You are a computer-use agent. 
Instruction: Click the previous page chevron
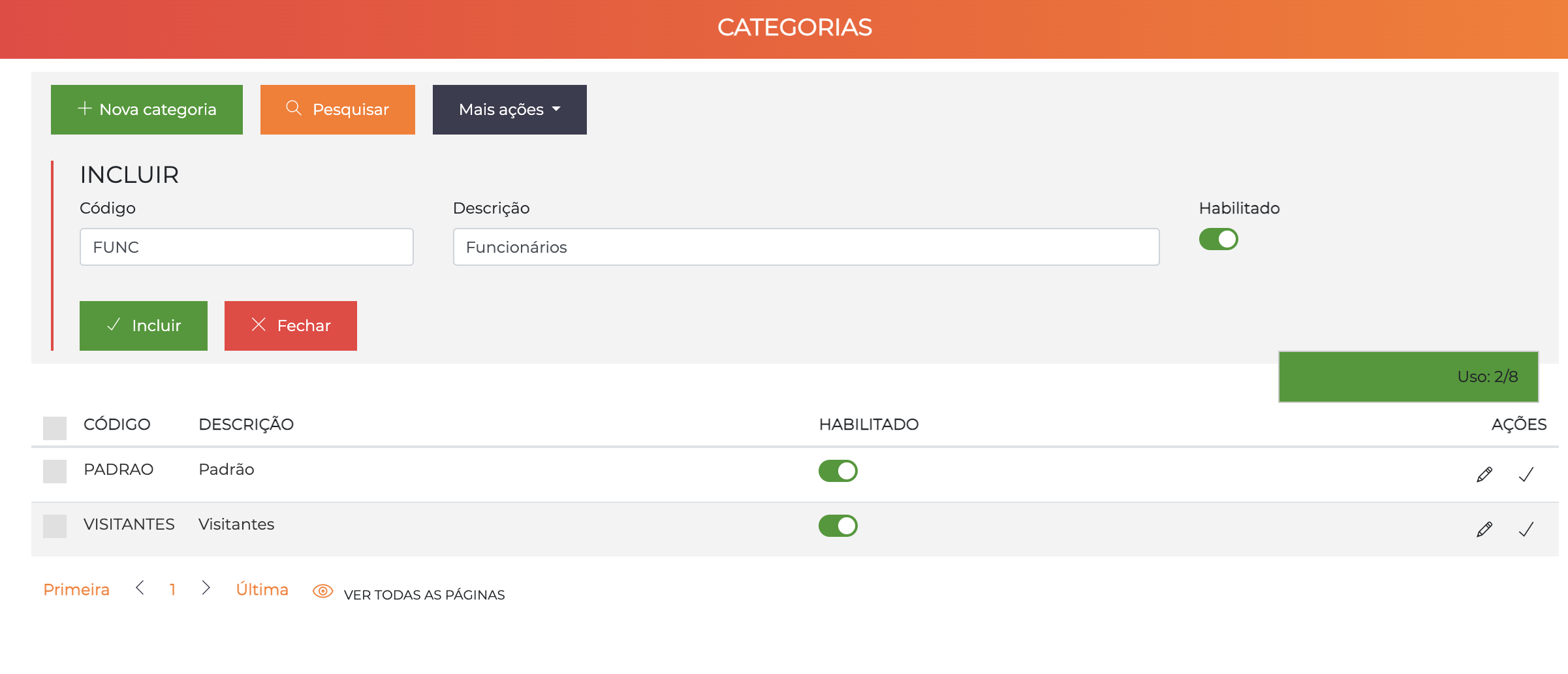(140, 588)
